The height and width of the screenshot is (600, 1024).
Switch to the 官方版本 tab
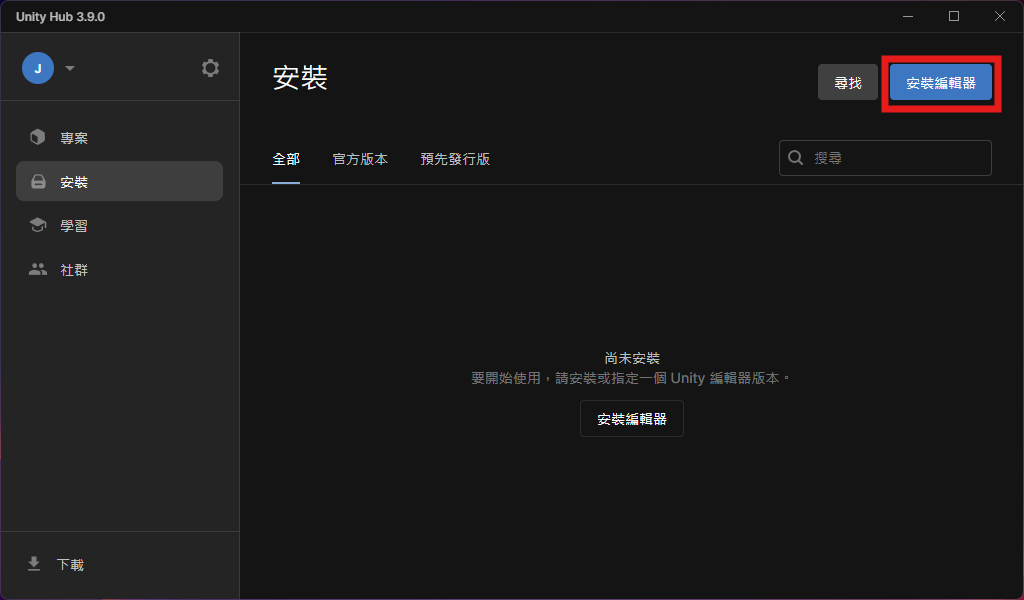(x=360, y=159)
